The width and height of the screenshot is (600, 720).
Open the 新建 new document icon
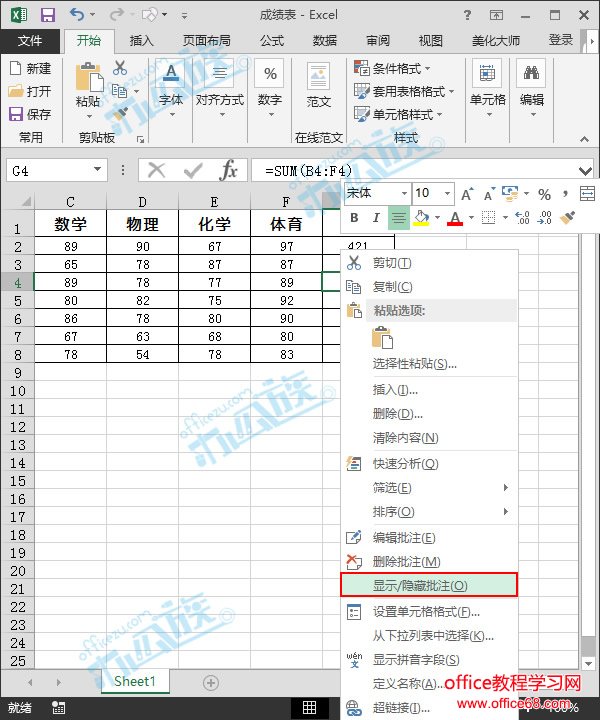16,68
